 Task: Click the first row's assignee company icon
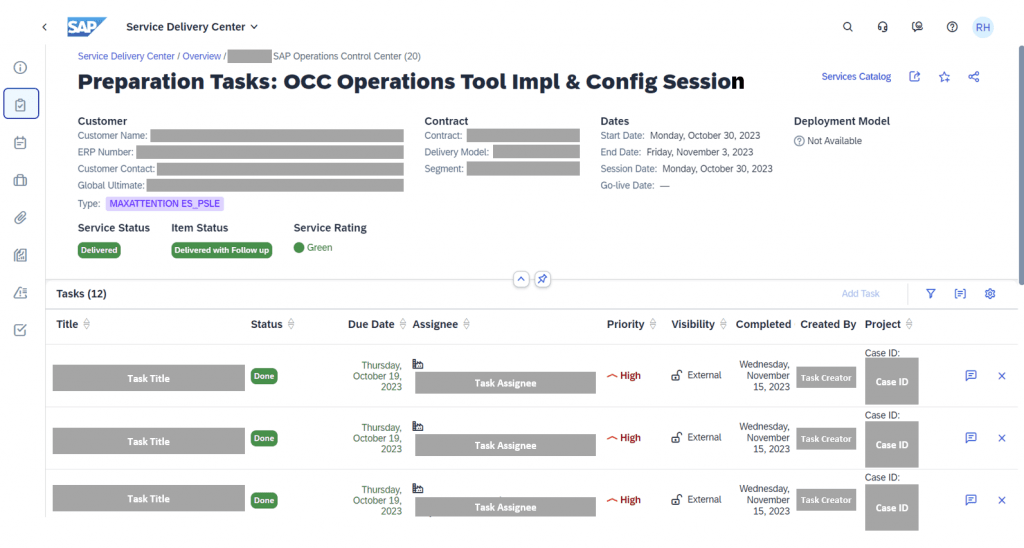click(x=418, y=364)
